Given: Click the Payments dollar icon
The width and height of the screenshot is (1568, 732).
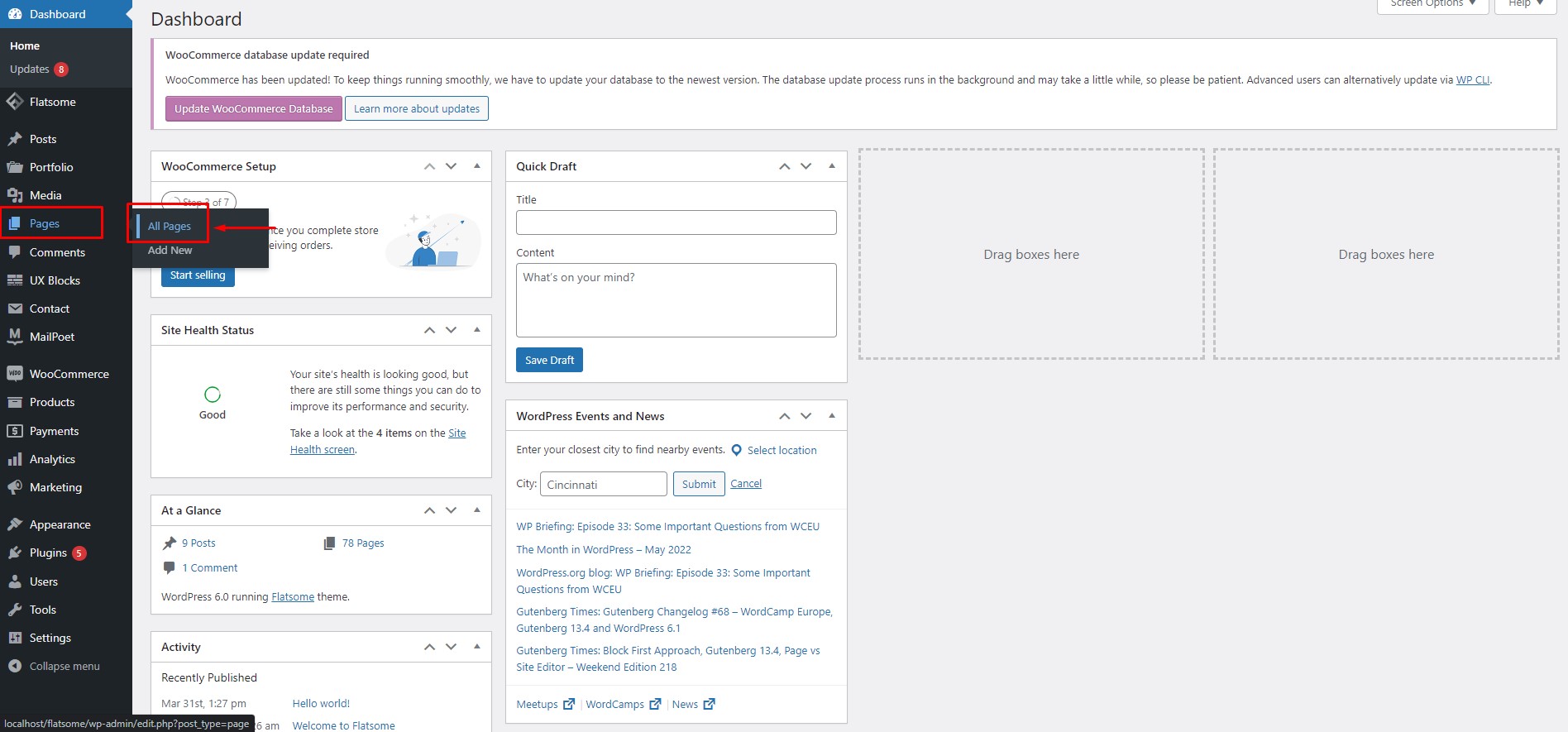Looking at the screenshot, I should tap(15, 431).
